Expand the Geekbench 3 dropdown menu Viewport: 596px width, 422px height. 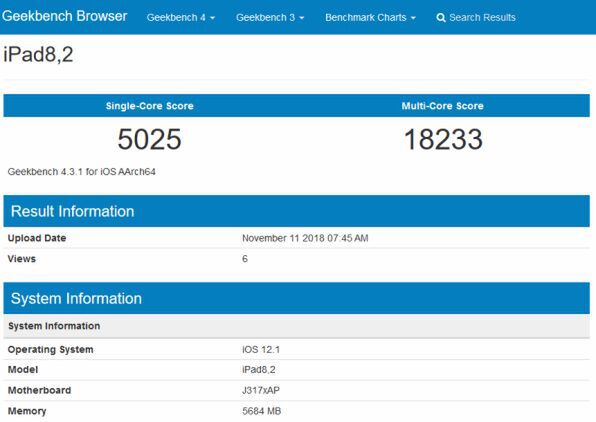pyautogui.click(x=270, y=17)
